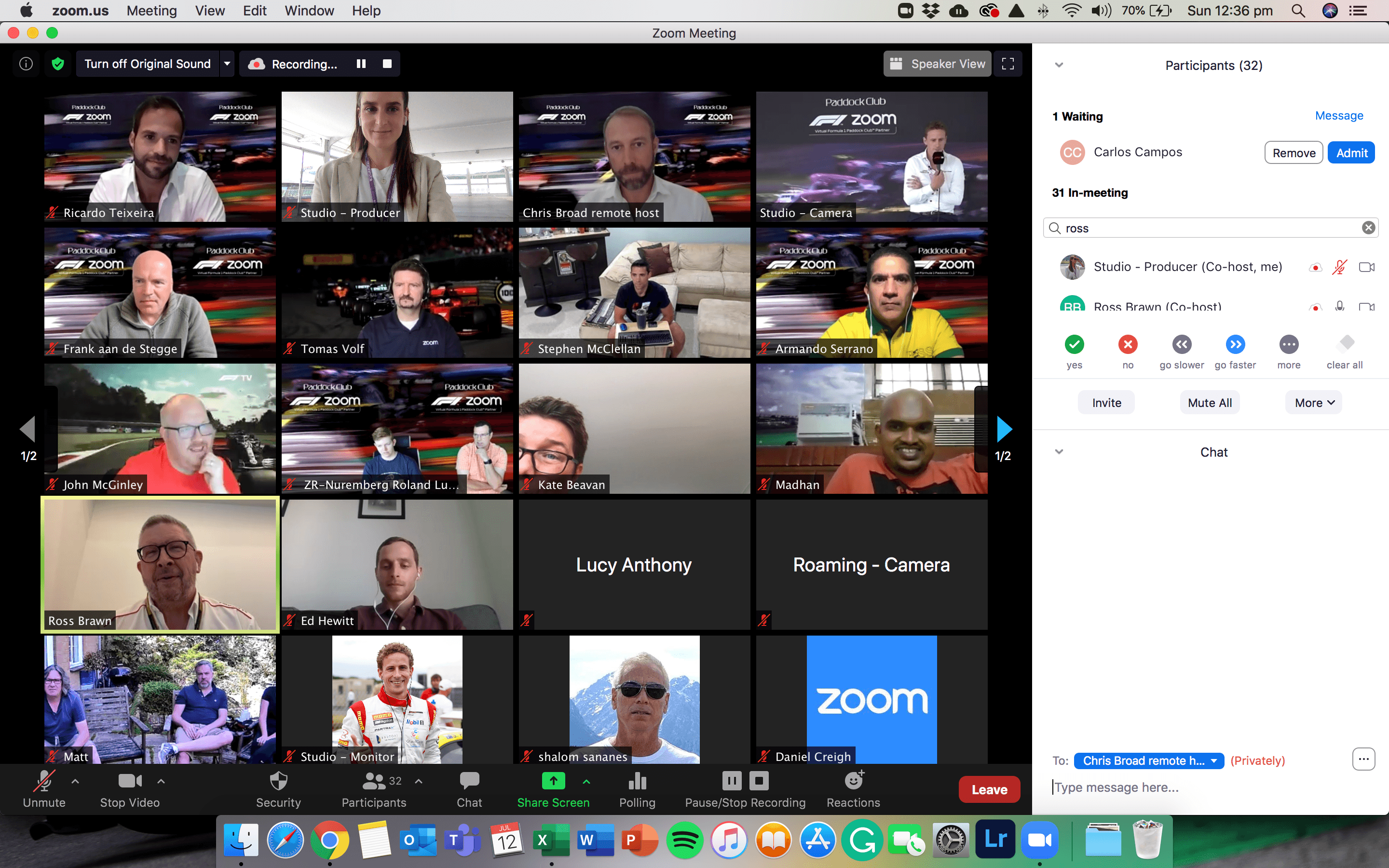This screenshot has width=1389, height=868.
Task: Open audio options arrow beside Unmute
Action: click(x=75, y=781)
